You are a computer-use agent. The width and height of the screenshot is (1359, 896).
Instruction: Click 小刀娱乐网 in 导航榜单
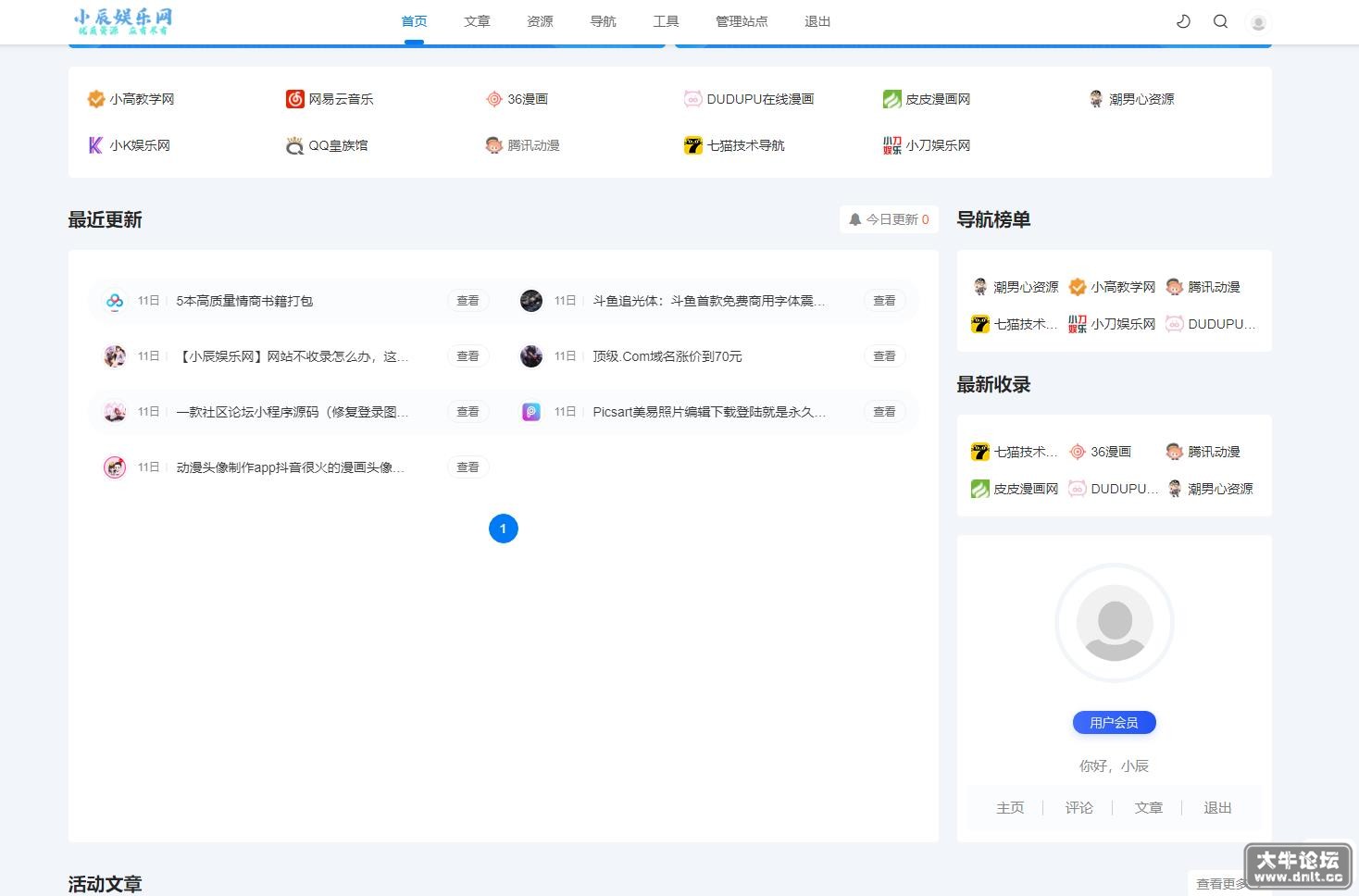[x=1112, y=324]
